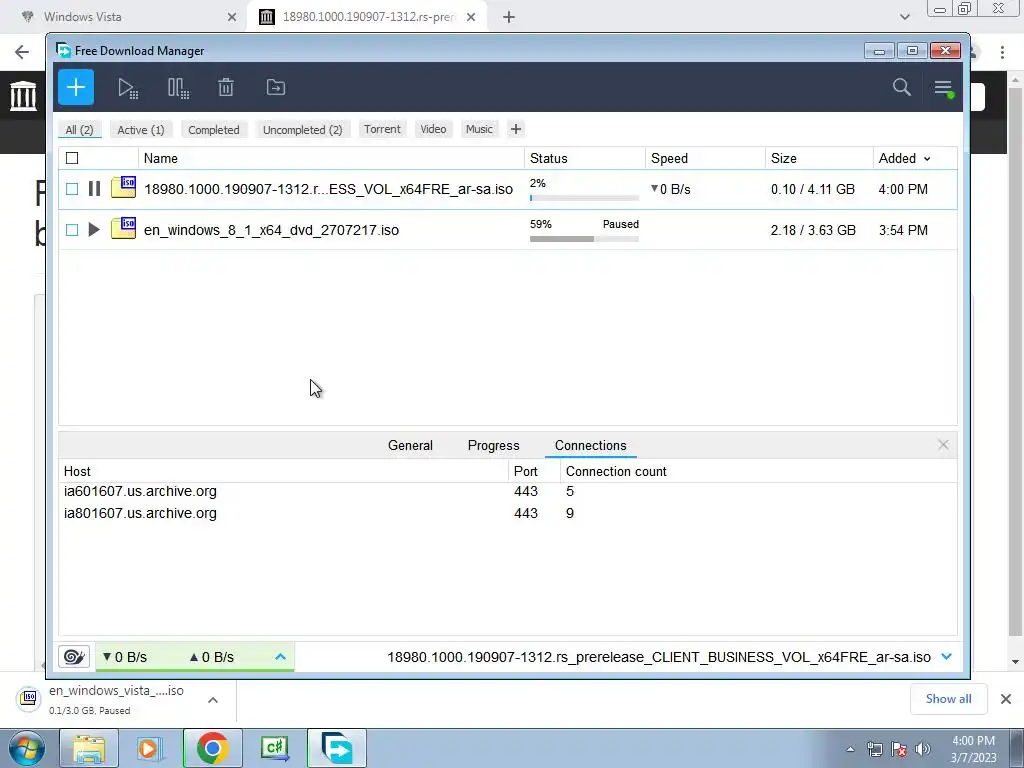The width and height of the screenshot is (1024, 768).
Task: Click ISO file icon of 18980.1000 download
Action: click(123, 187)
